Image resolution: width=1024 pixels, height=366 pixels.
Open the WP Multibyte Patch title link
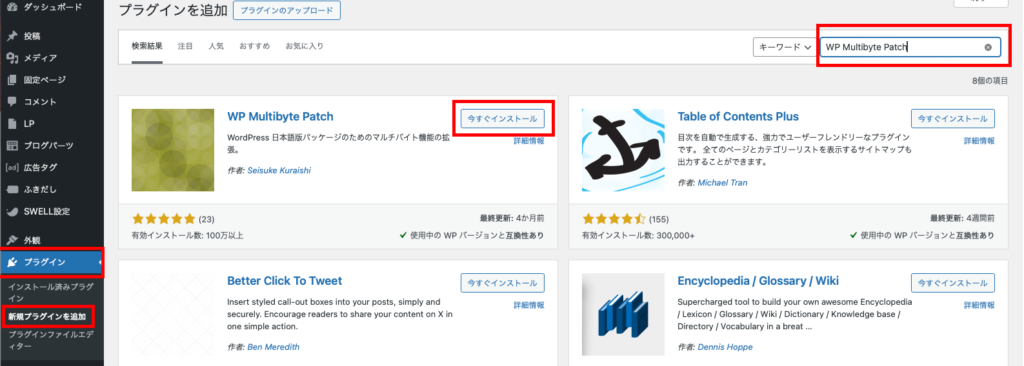click(280, 117)
